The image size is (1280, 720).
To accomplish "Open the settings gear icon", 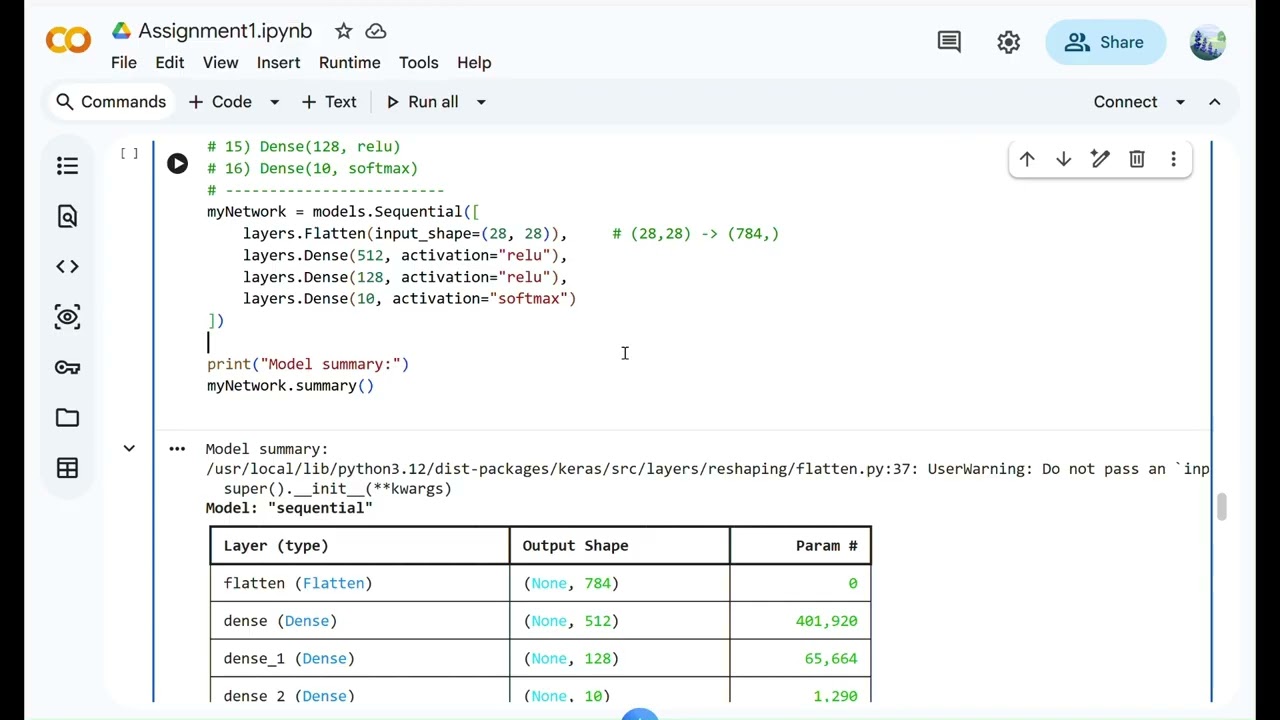I will tap(1008, 42).
